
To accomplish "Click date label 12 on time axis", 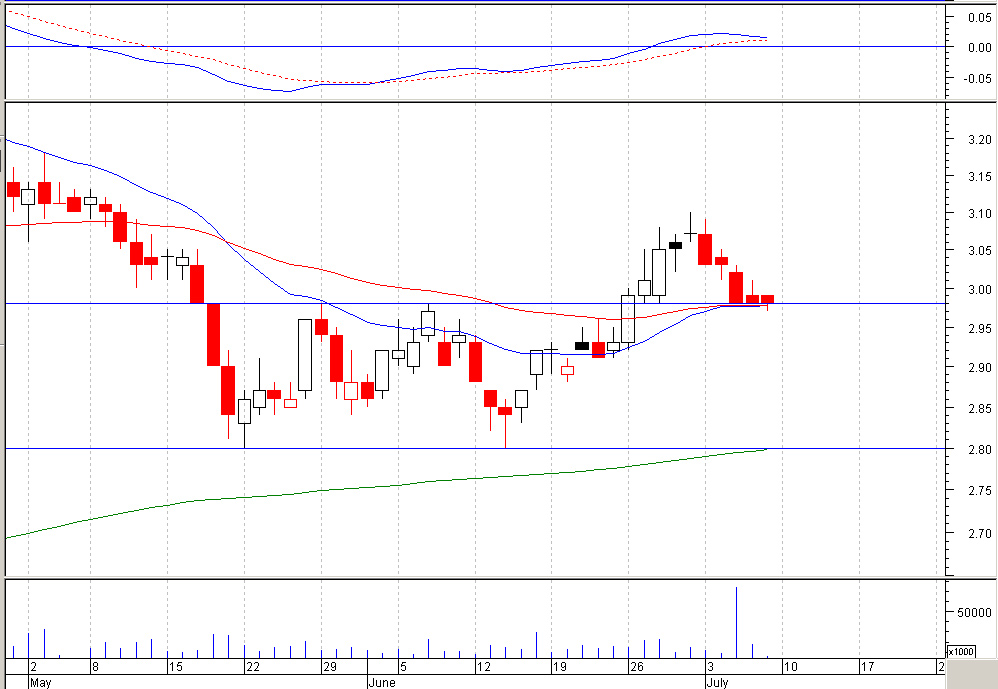I will (x=484, y=667).
